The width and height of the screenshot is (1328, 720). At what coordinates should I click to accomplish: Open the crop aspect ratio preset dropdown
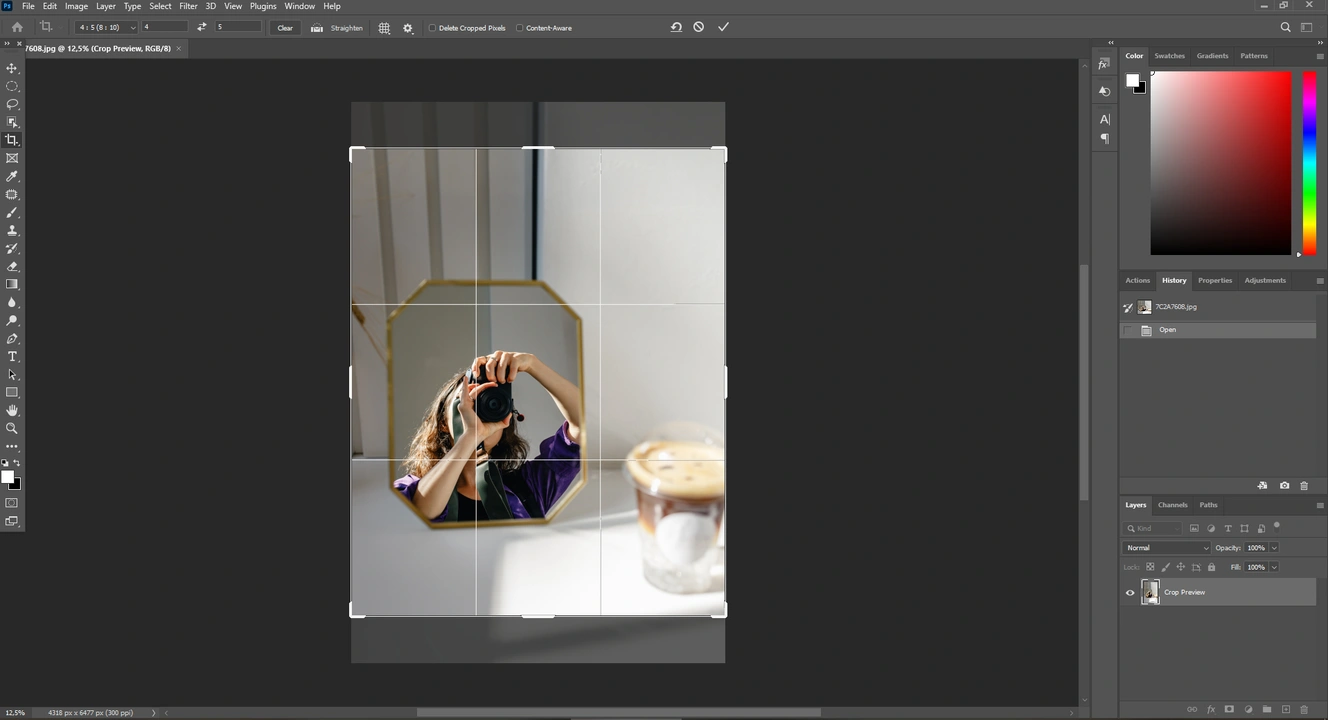[106, 27]
